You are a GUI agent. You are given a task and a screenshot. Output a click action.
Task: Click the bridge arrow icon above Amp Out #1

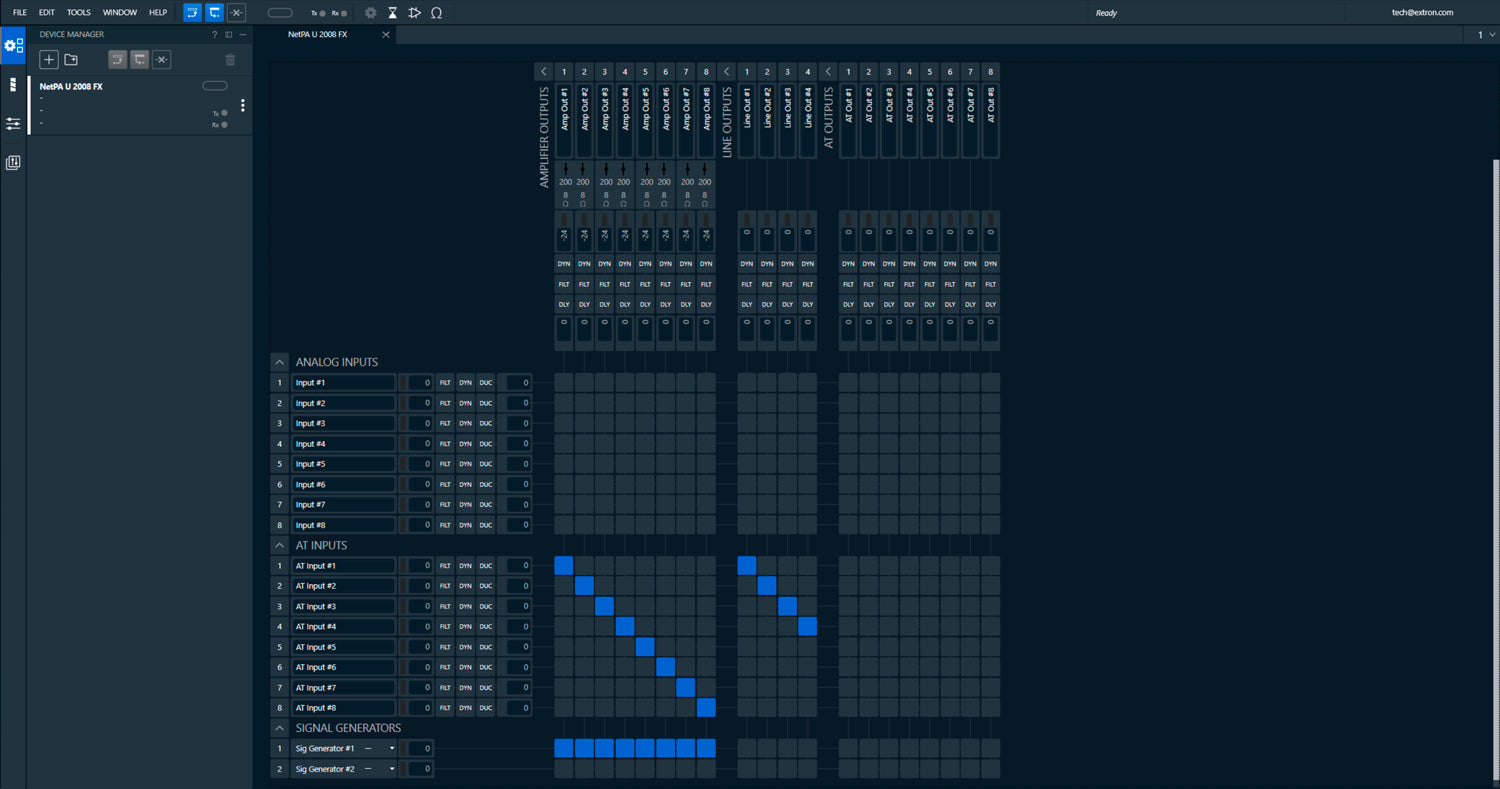point(564,168)
